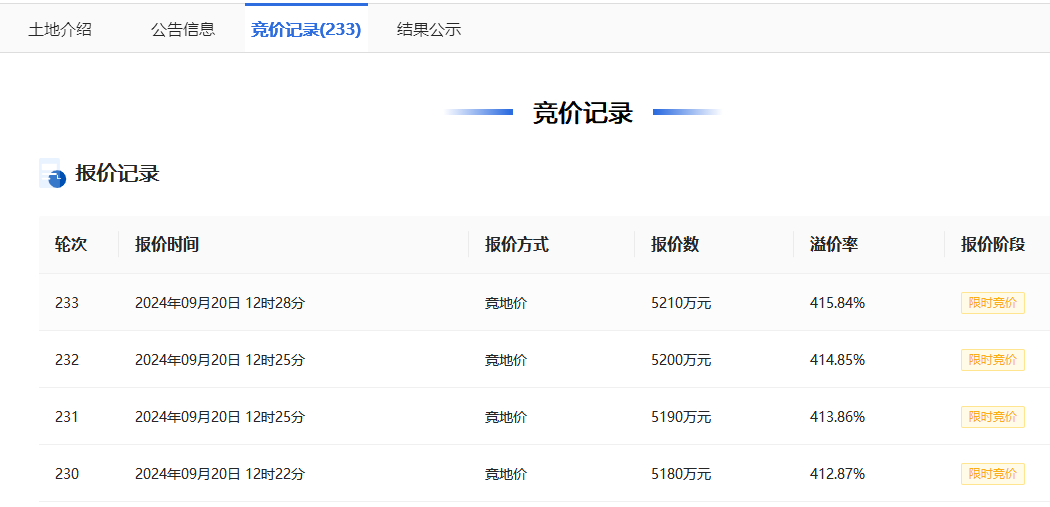Open the 土地介绍 tab
This screenshot has width=1050, height=507.
pos(60,29)
